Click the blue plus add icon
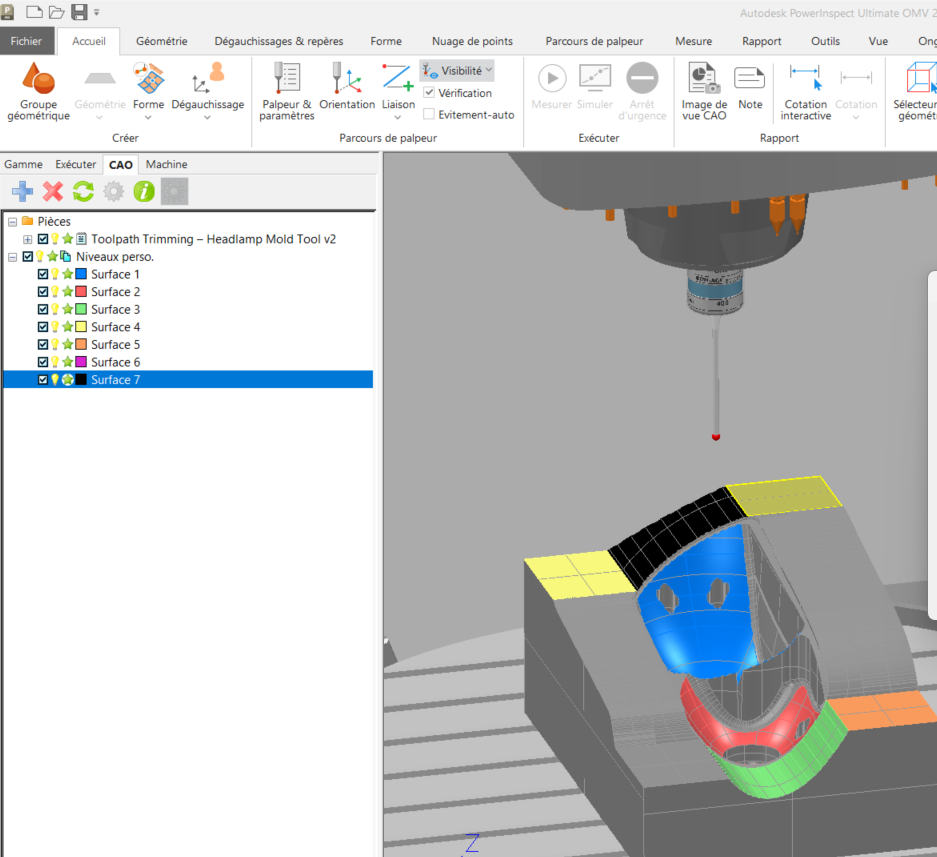 (22, 192)
